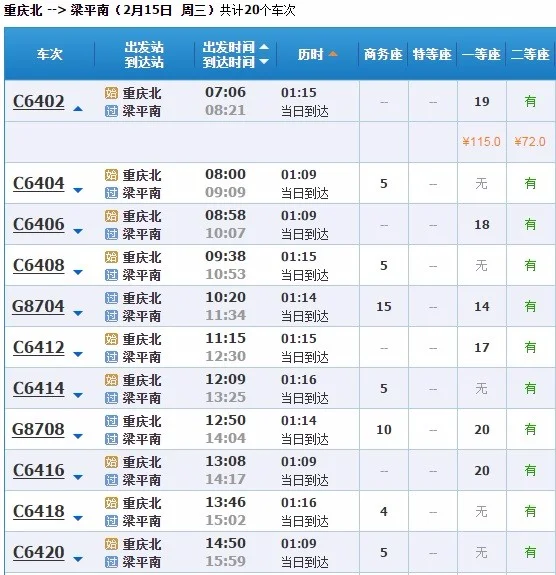
Task: Click origin-station 始 icon for C6420
Action: pyautogui.click(x=111, y=544)
